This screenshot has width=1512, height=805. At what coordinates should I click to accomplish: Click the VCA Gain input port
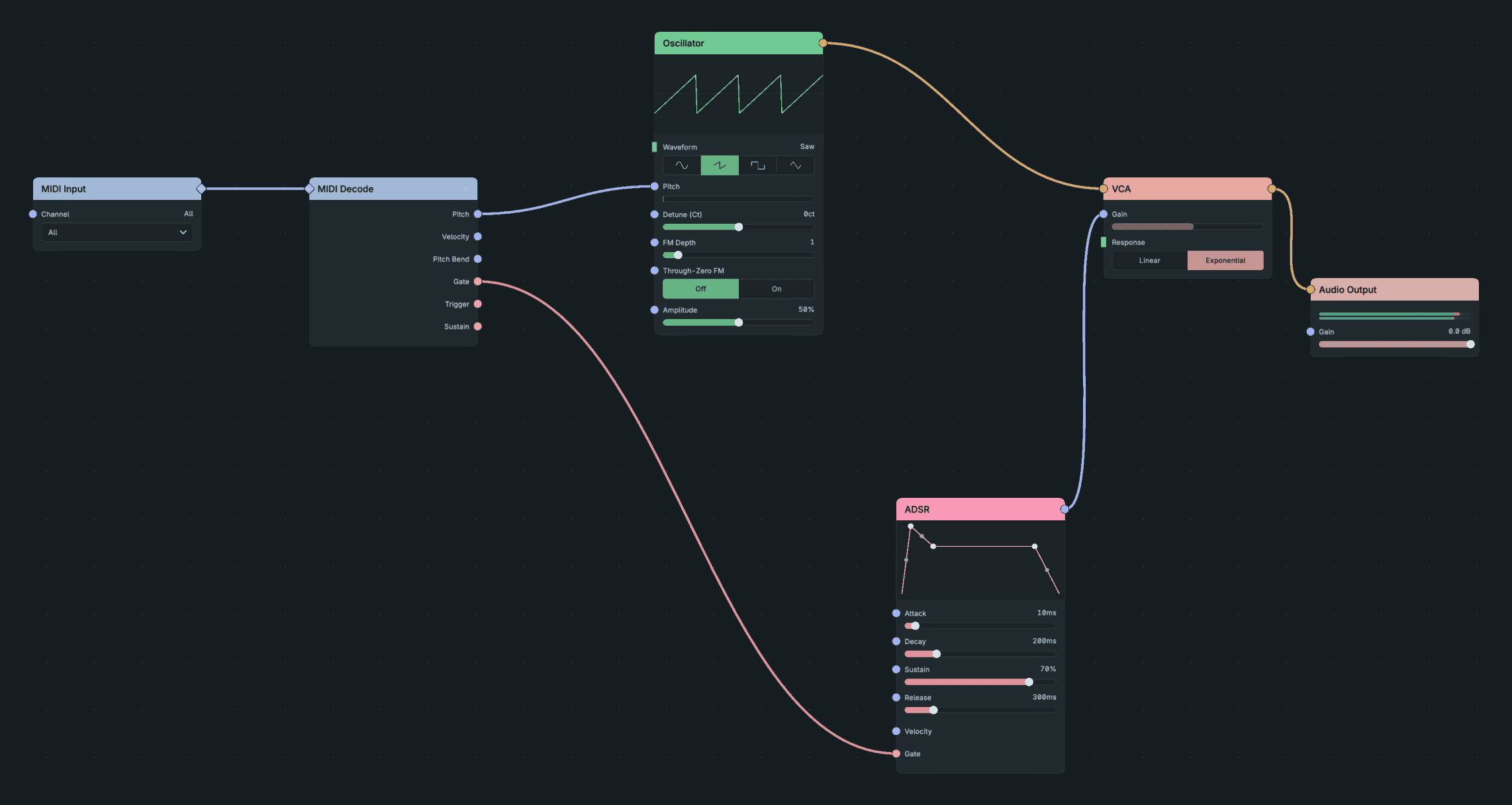[x=1103, y=214]
